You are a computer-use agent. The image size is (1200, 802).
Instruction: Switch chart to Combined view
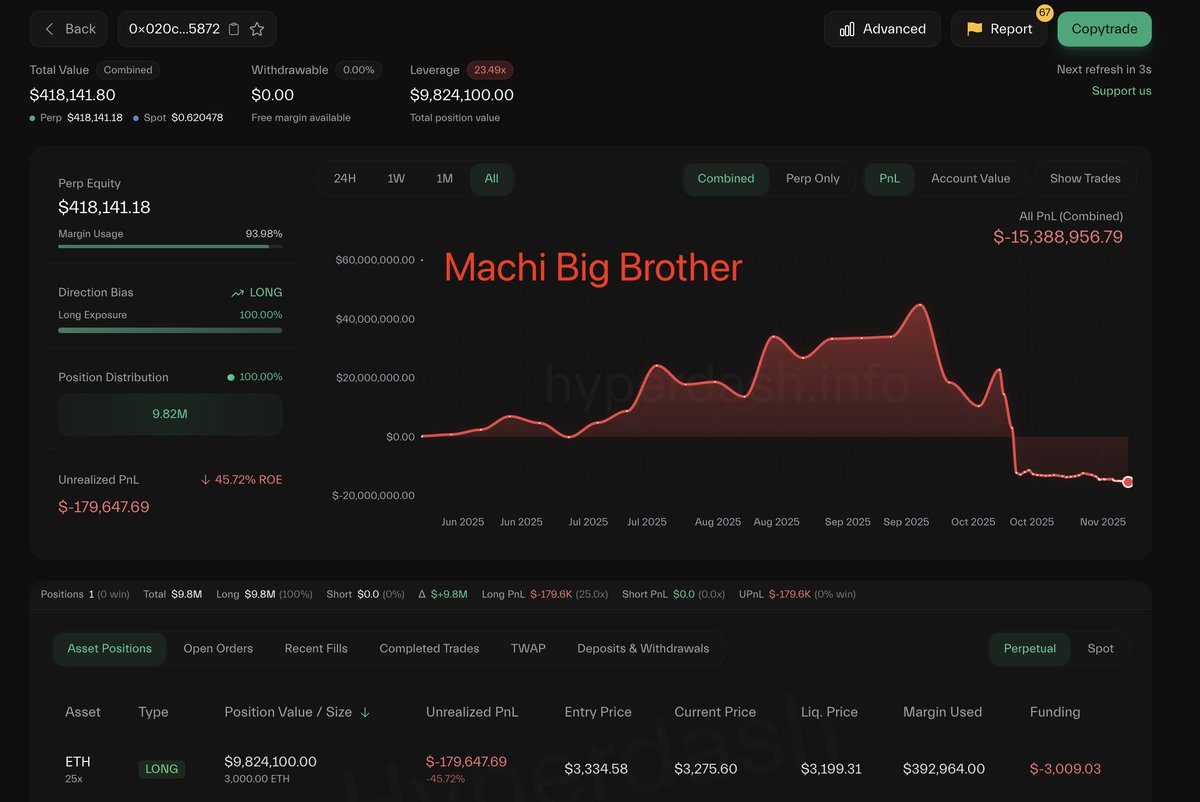click(726, 178)
